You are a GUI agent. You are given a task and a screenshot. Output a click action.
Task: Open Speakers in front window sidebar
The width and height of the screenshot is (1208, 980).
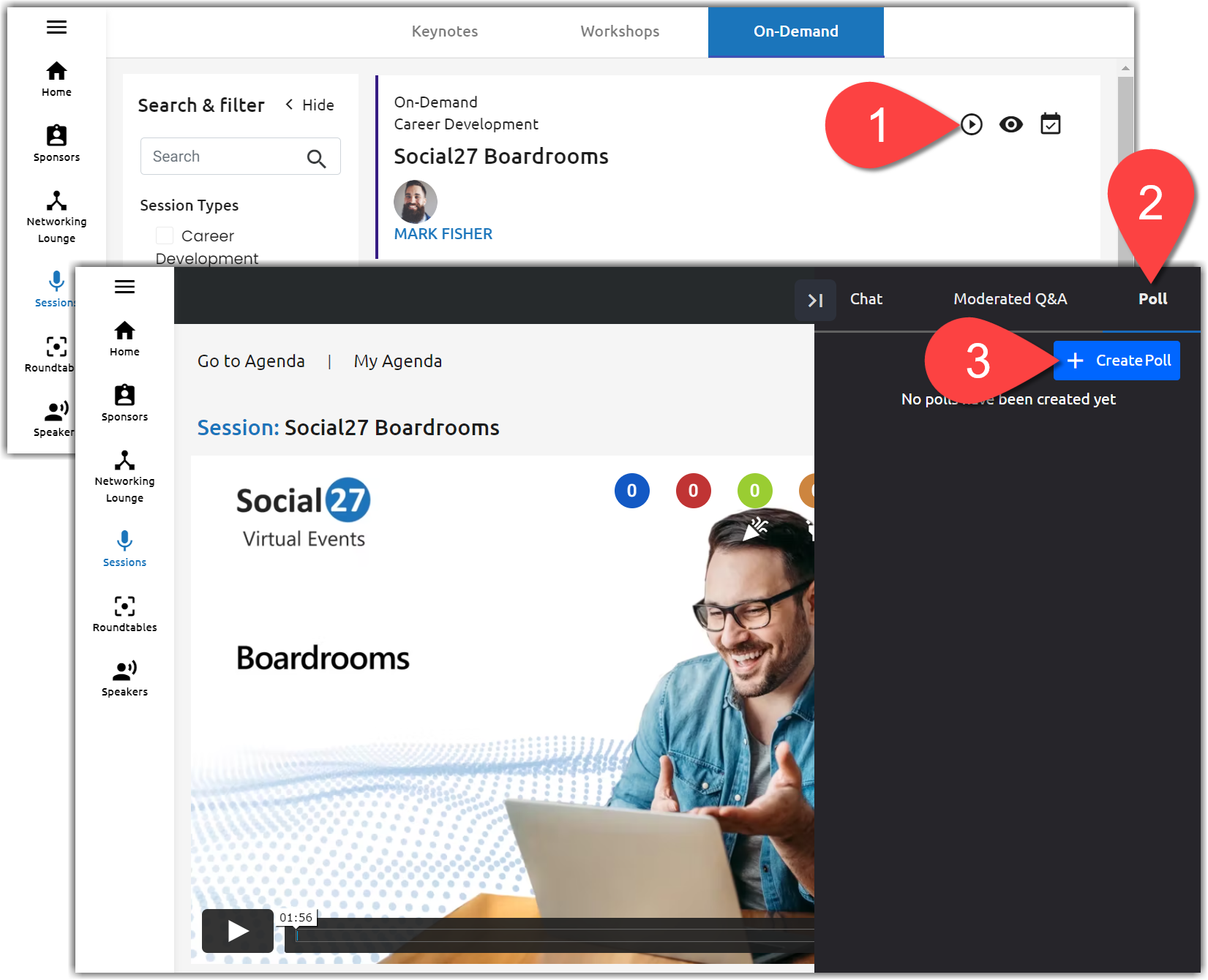click(x=124, y=678)
